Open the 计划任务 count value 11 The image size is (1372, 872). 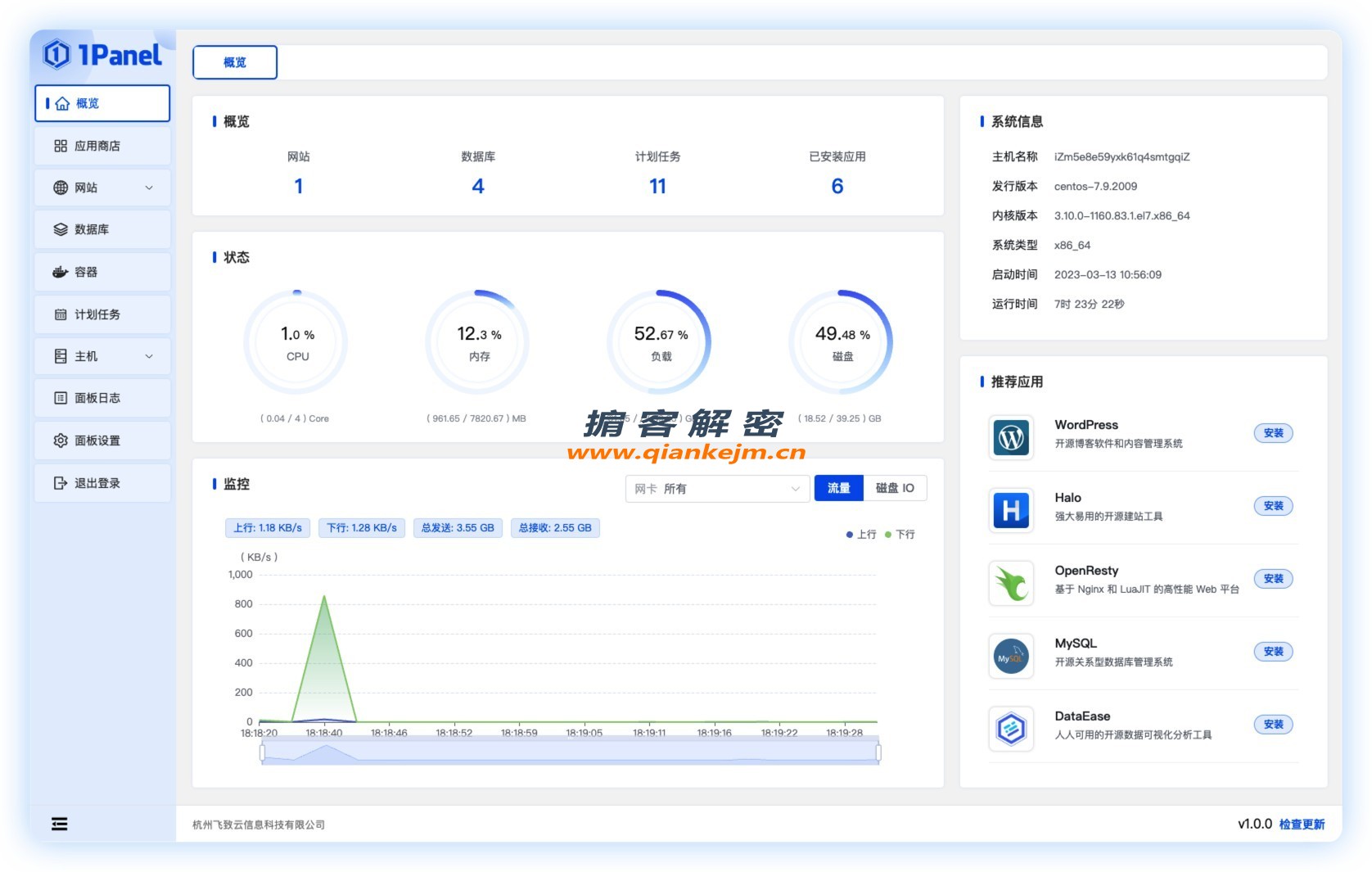657,187
